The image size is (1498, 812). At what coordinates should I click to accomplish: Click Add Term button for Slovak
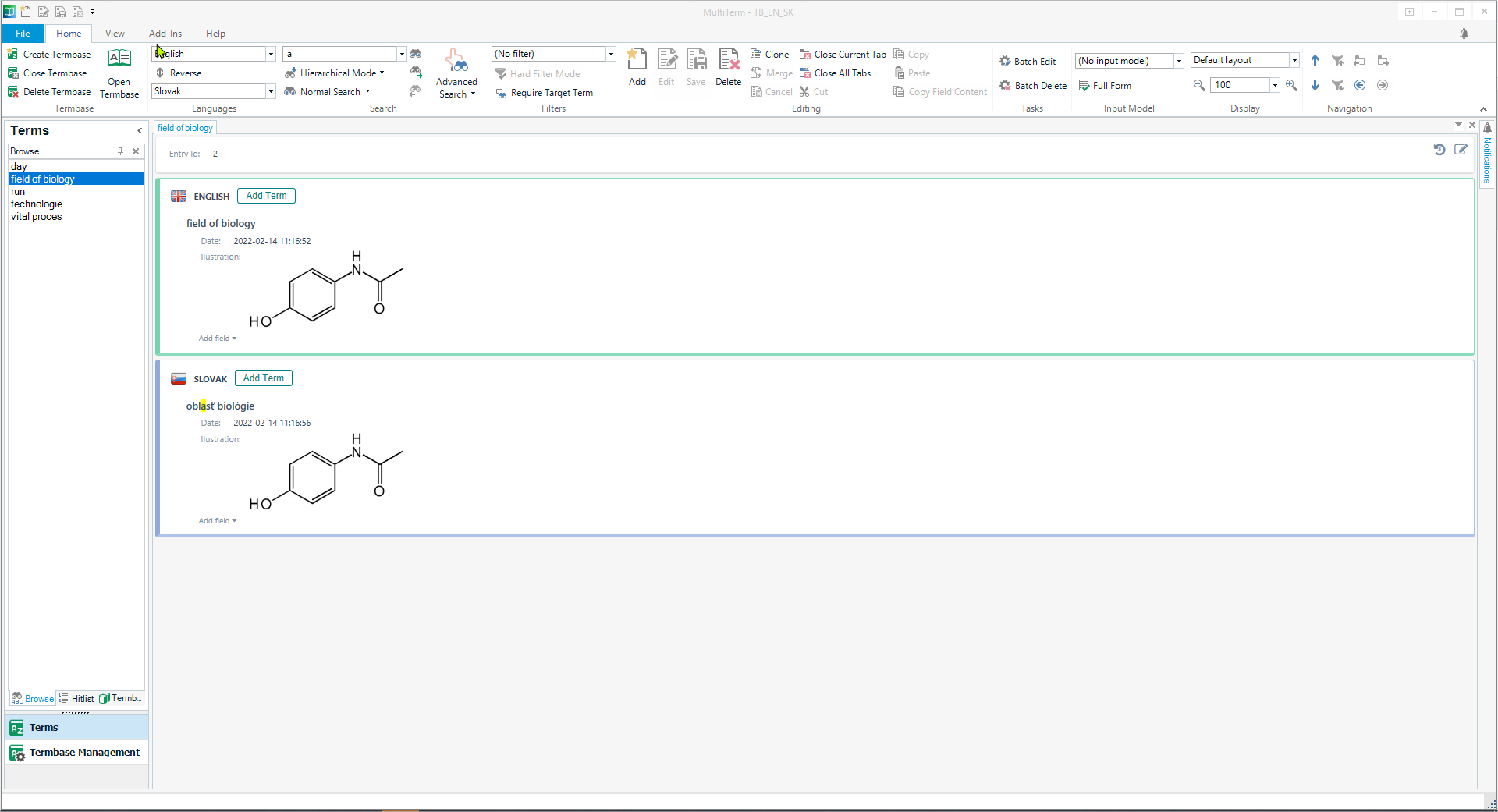[263, 378]
